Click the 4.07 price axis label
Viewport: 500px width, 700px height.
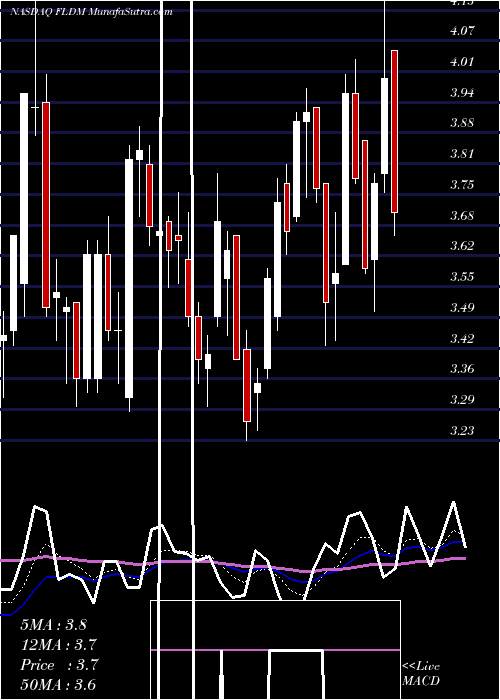click(462, 31)
